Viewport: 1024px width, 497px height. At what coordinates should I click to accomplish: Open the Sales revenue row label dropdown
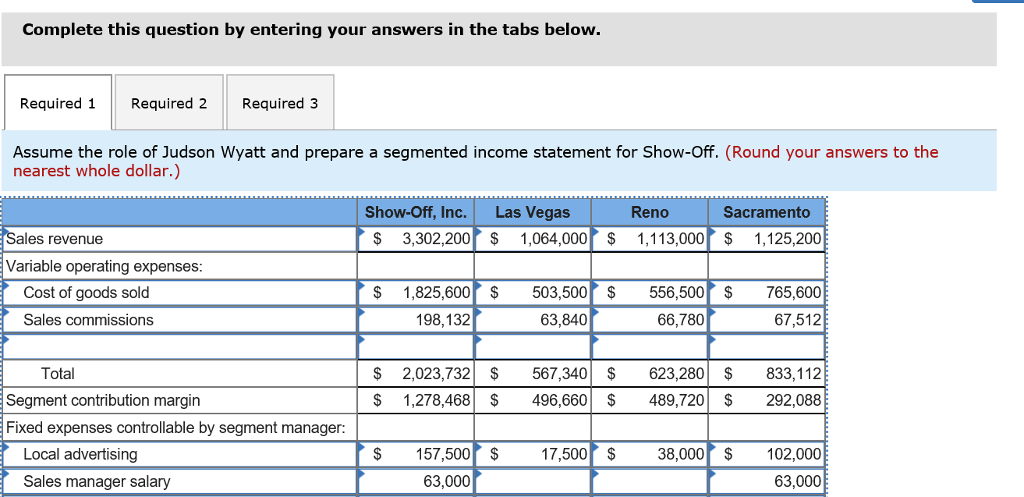pyautogui.click(x=180, y=239)
